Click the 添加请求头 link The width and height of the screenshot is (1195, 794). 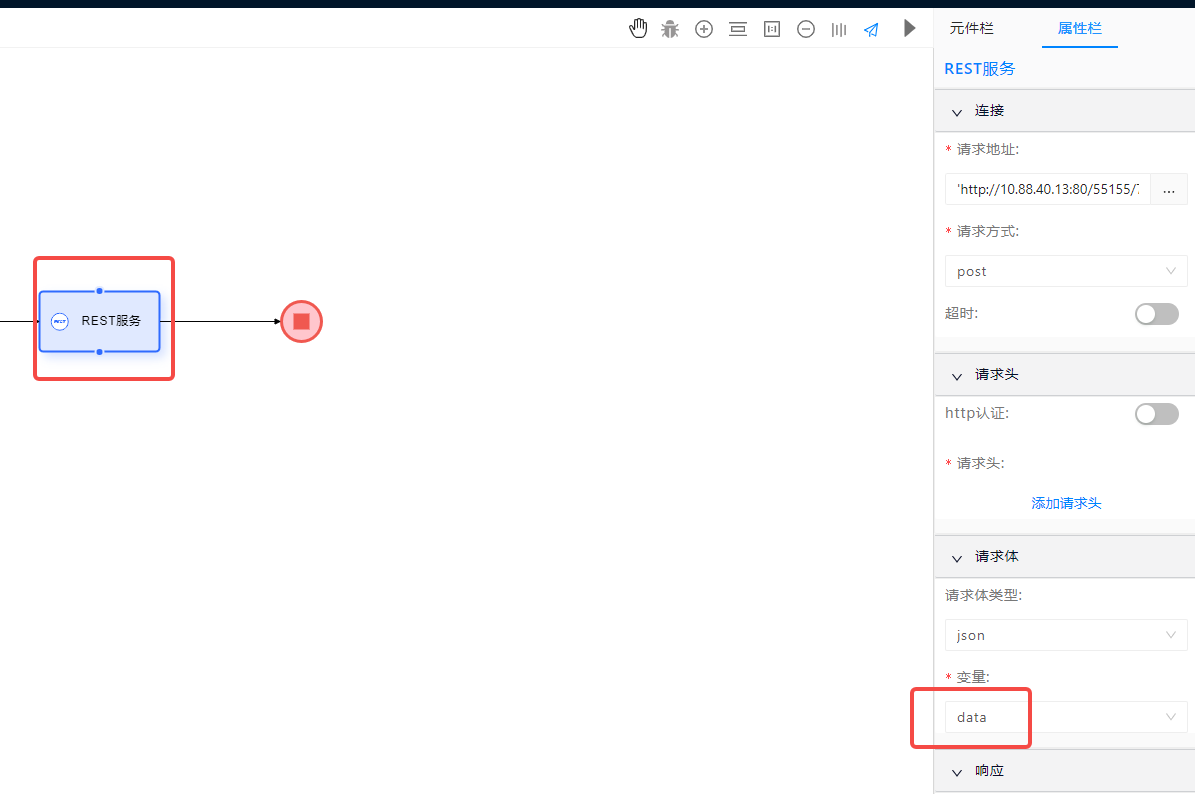(1066, 503)
